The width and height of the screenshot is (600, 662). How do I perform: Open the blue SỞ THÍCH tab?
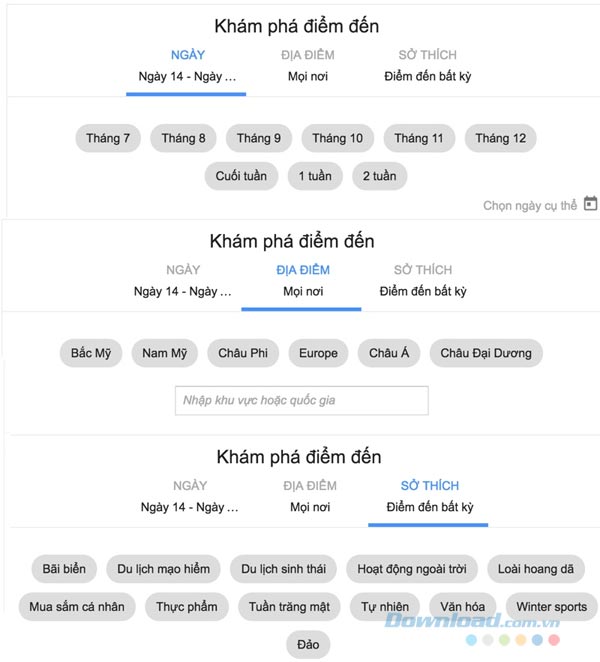tap(429, 486)
